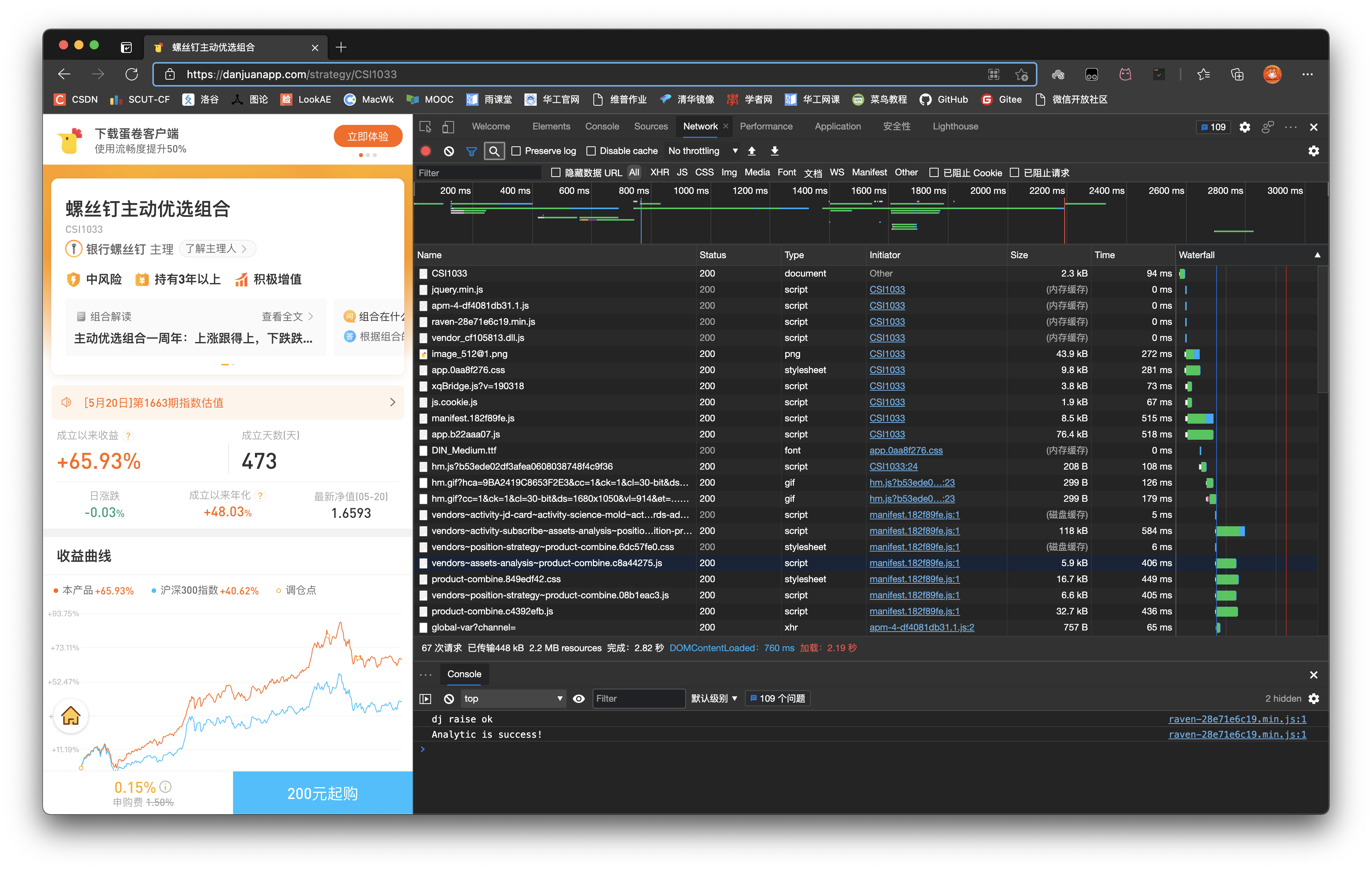Open the No throttling dropdown
Screen dimensions: 1372x871
[x=702, y=151]
